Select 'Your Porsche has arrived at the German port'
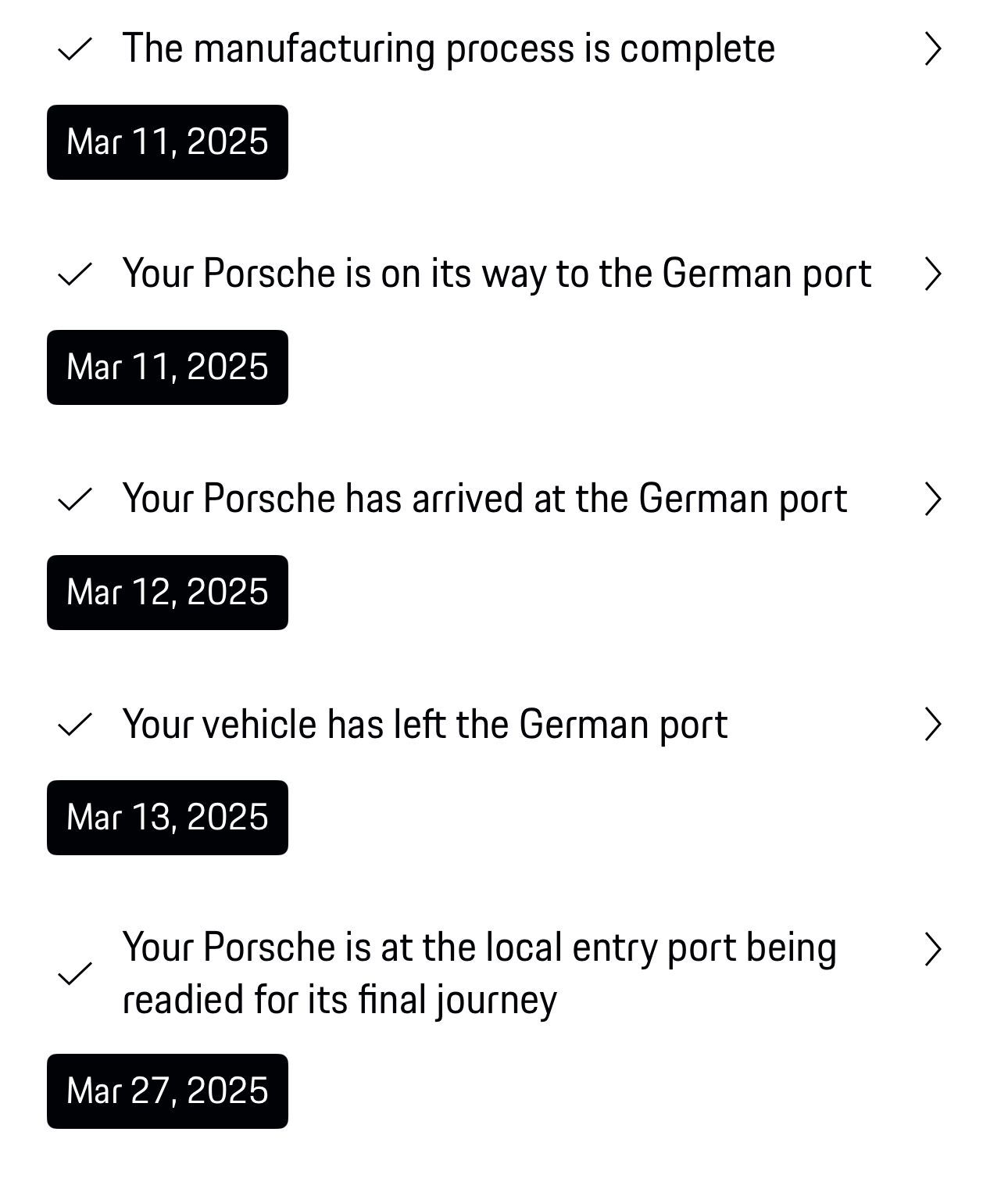The width and height of the screenshot is (1008, 1182). 484,500
